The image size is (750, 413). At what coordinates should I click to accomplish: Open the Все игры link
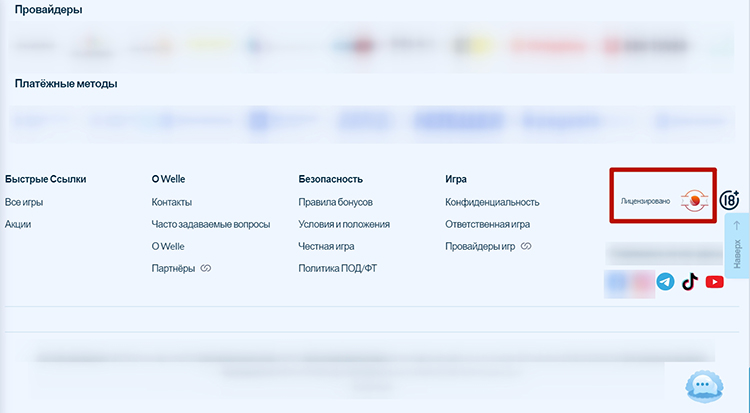[x=24, y=202]
